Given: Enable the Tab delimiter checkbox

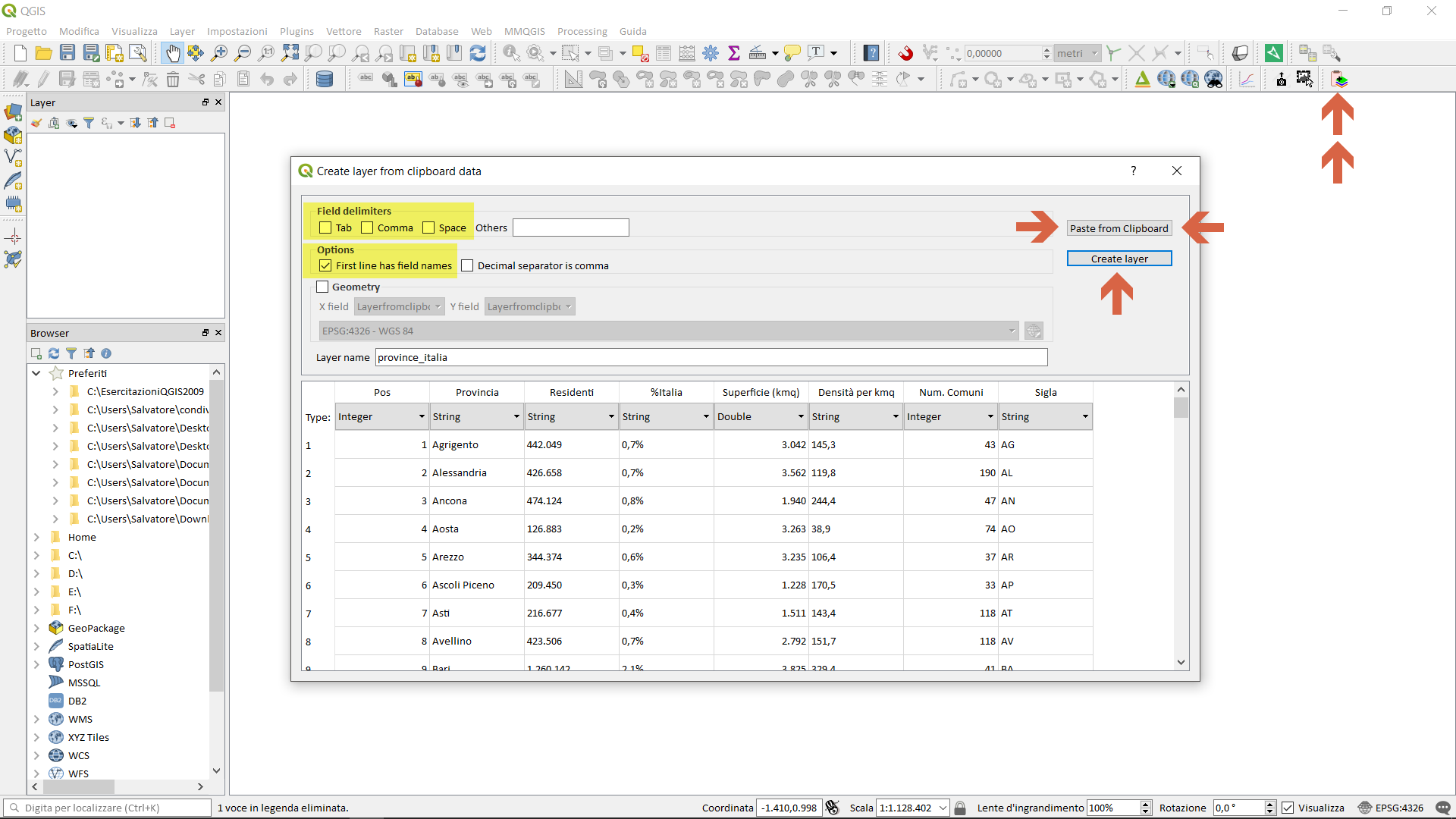Looking at the screenshot, I should pyautogui.click(x=326, y=227).
